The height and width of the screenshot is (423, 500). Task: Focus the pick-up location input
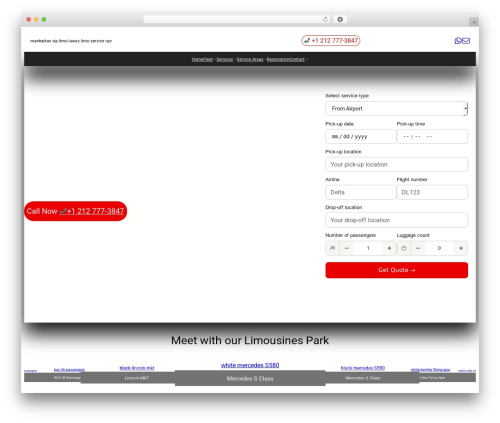[396, 164]
